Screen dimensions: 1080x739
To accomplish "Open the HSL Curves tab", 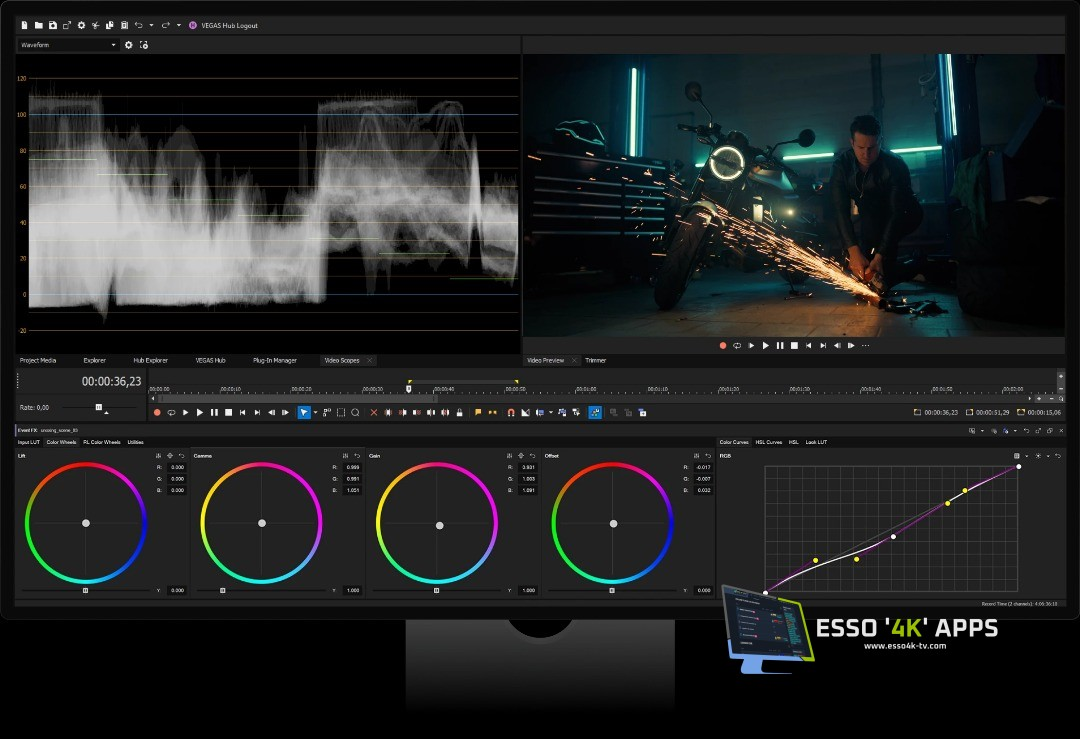I will pyautogui.click(x=768, y=442).
